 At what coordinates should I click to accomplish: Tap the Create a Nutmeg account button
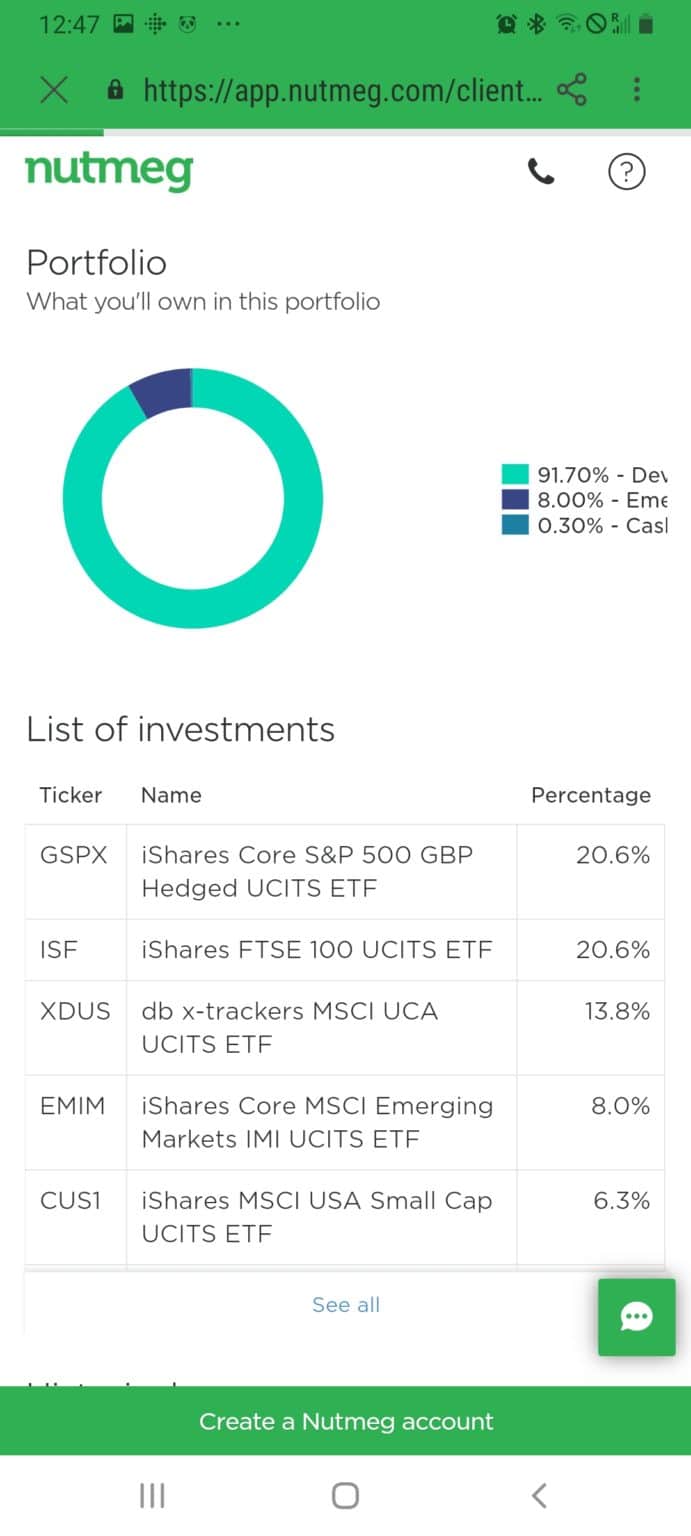(x=345, y=1420)
